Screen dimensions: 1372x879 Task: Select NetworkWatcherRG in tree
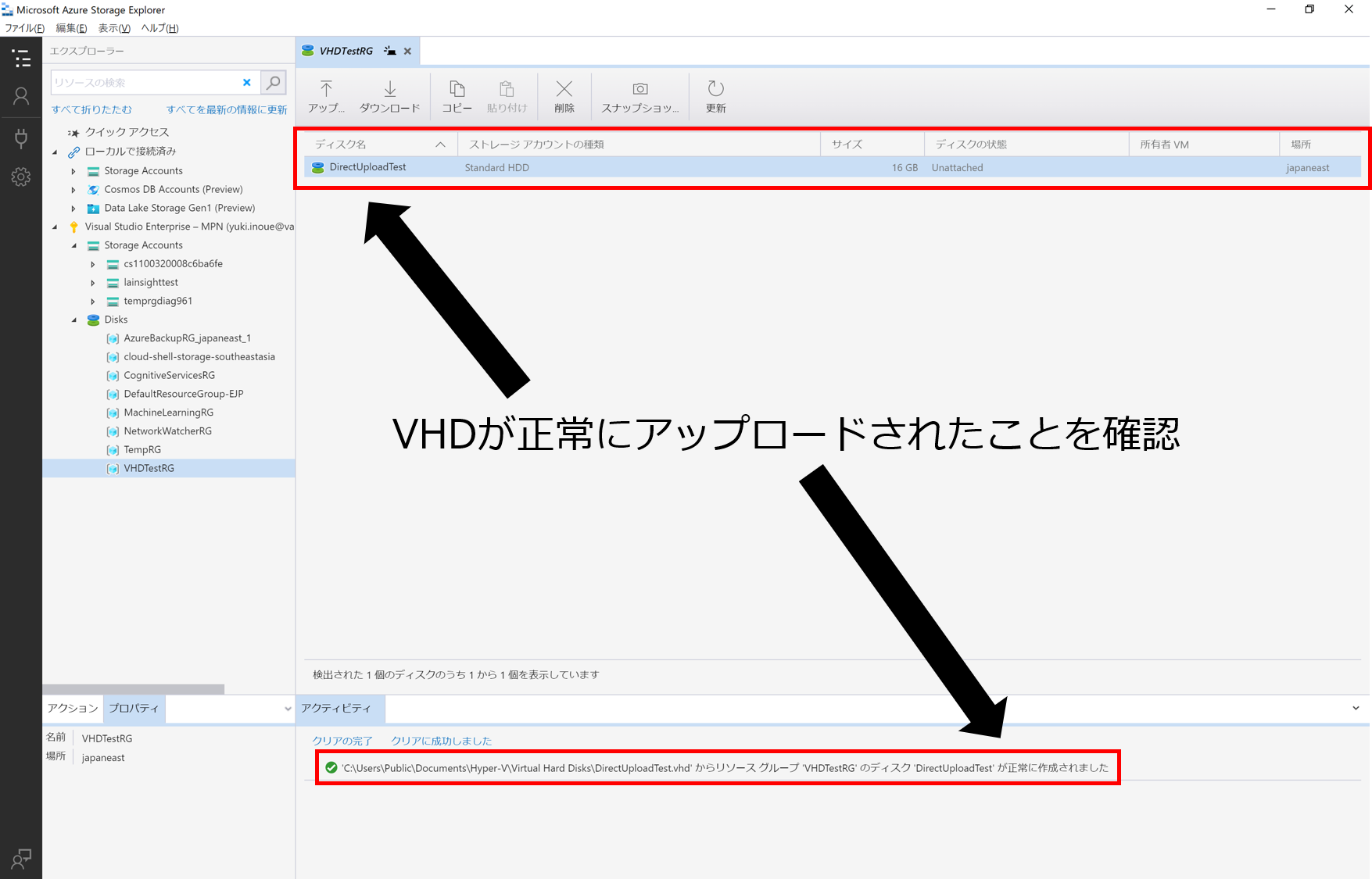[167, 431]
